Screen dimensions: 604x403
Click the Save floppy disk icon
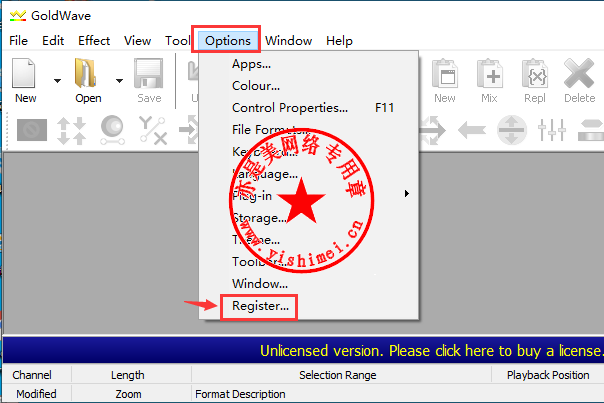click(149, 73)
